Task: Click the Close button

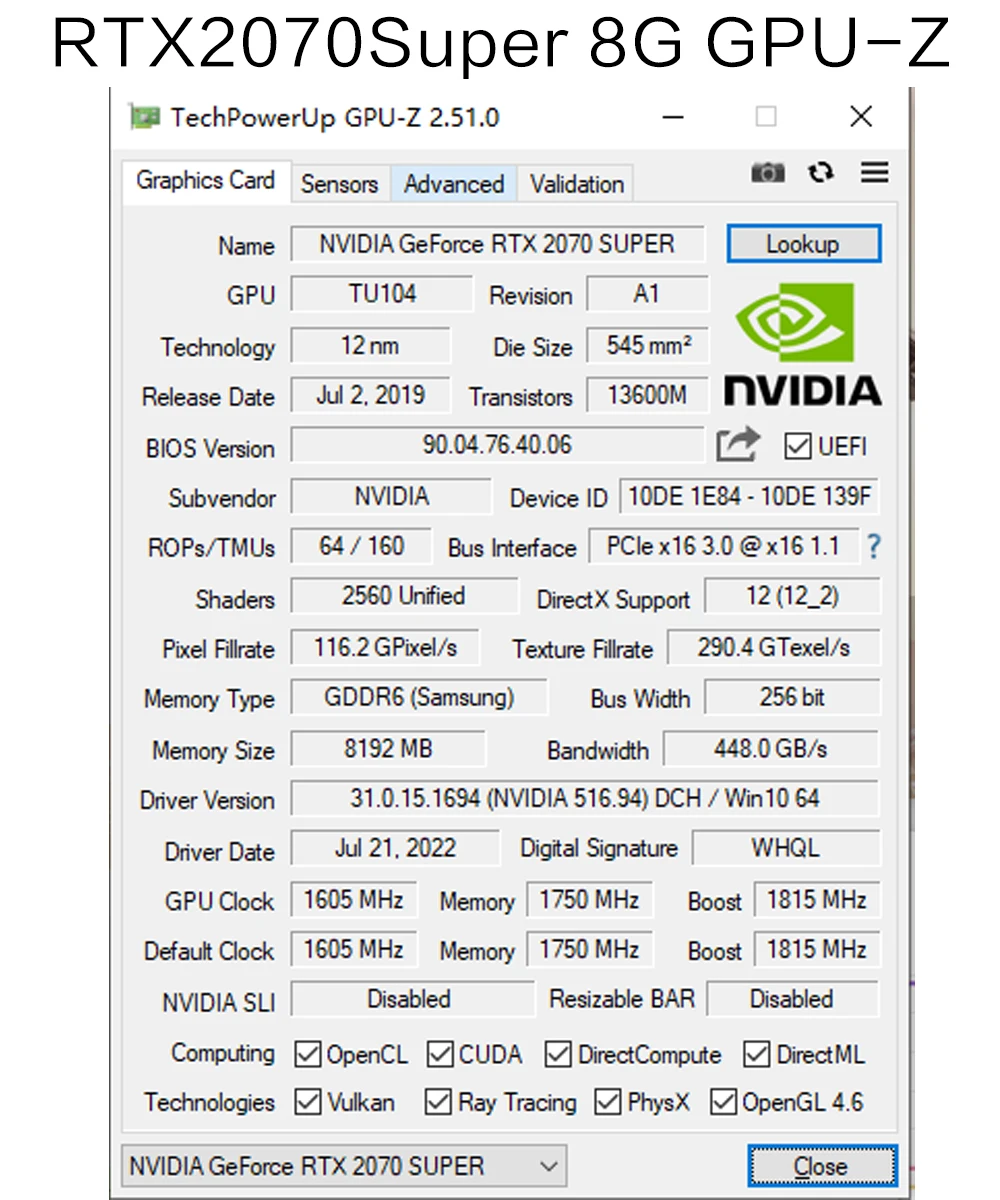Action: point(821,1167)
